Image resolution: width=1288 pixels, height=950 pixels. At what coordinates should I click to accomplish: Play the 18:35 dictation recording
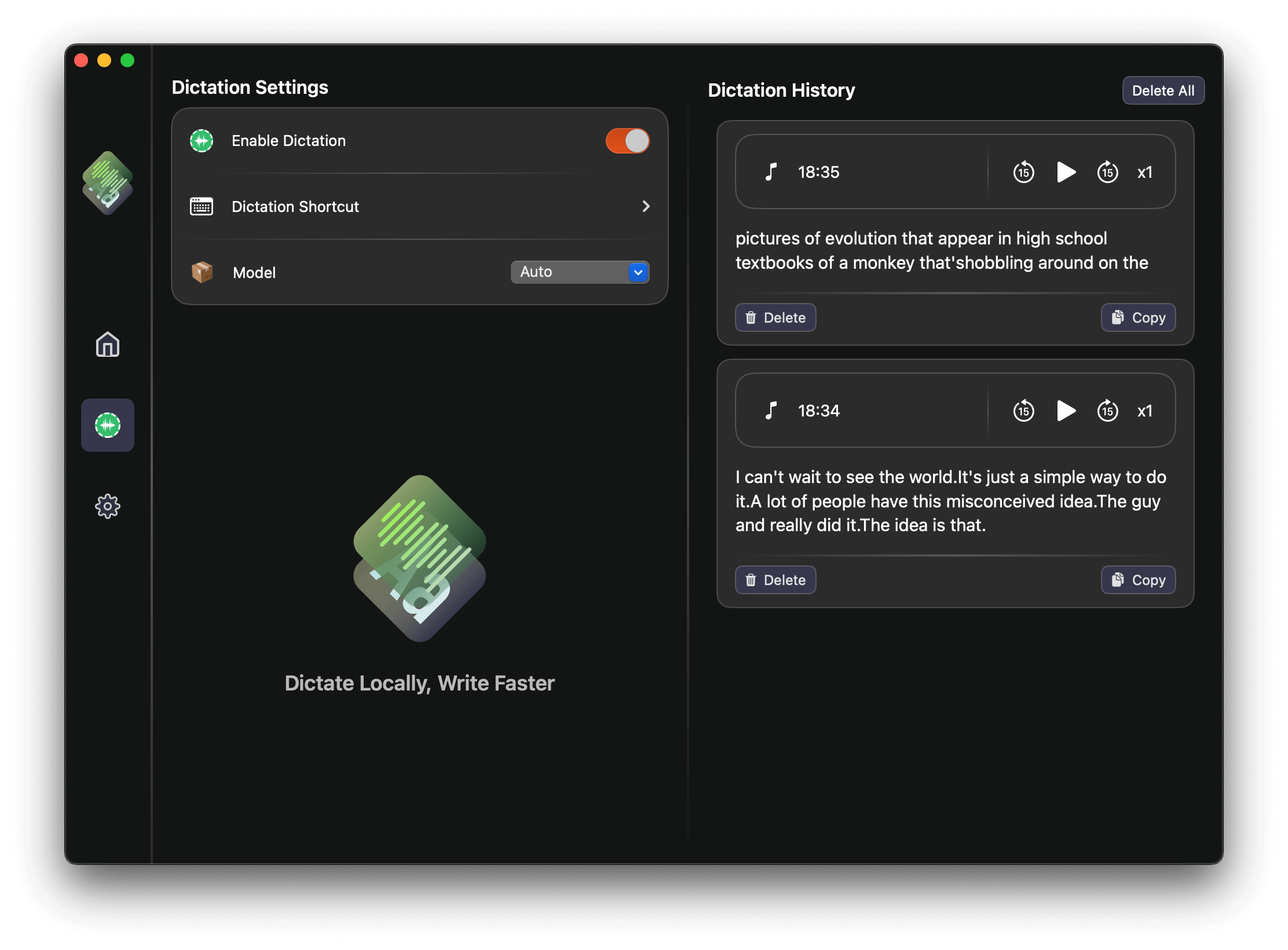pyautogui.click(x=1066, y=172)
